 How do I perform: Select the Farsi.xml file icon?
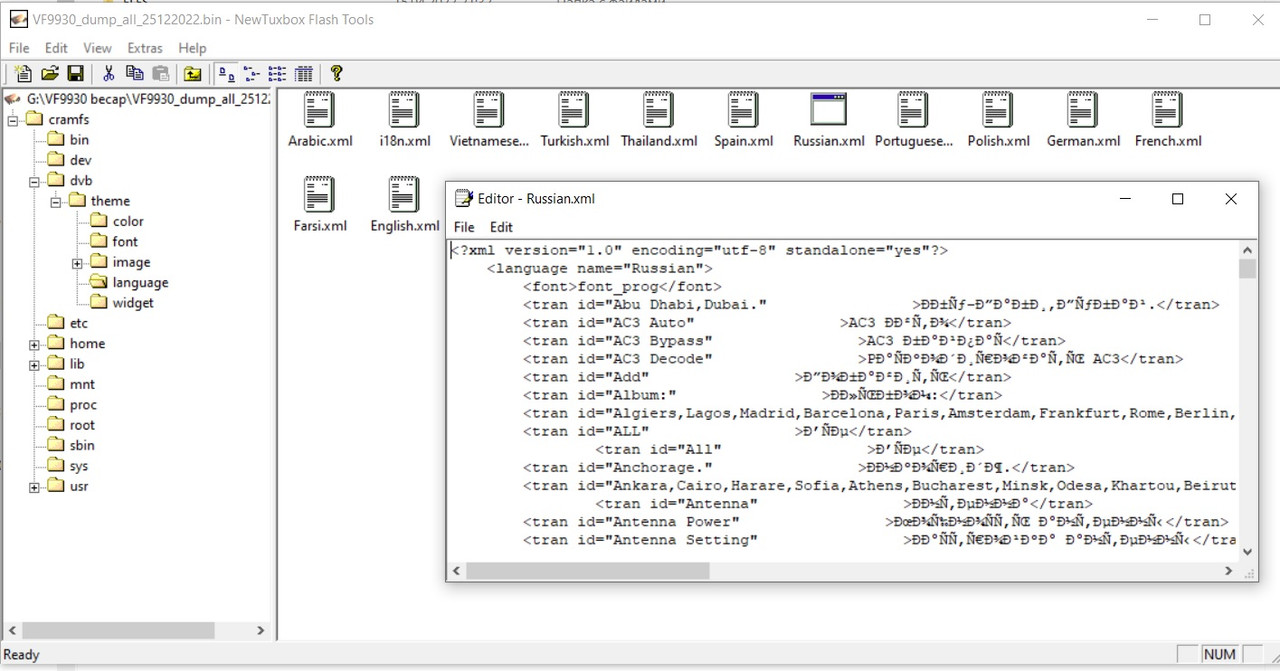click(319, 194)
